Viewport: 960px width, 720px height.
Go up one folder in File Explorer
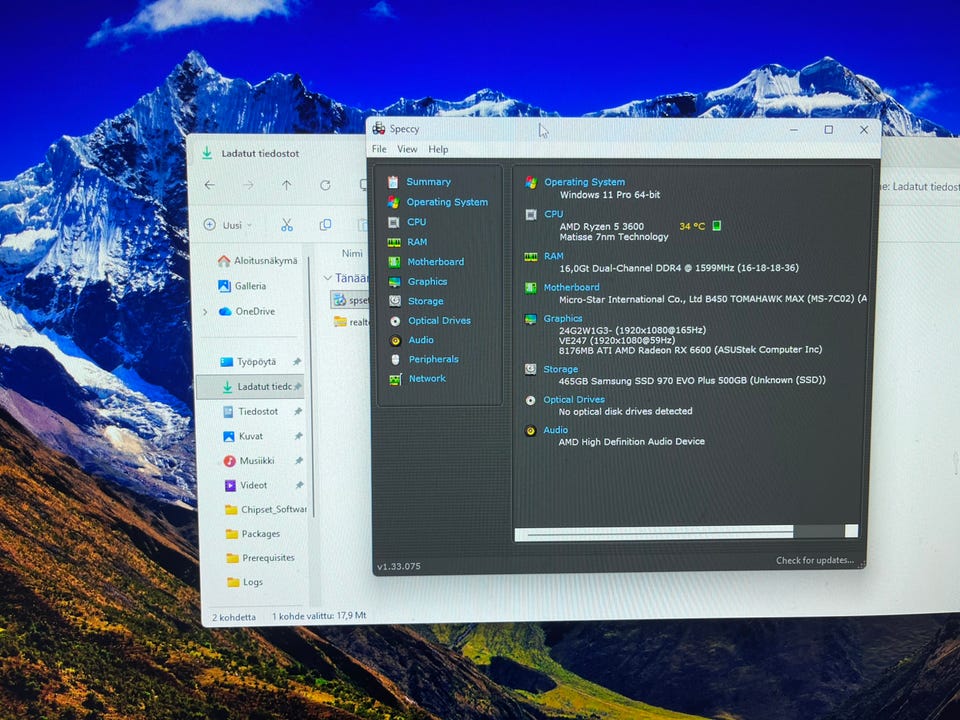(287, 185)
